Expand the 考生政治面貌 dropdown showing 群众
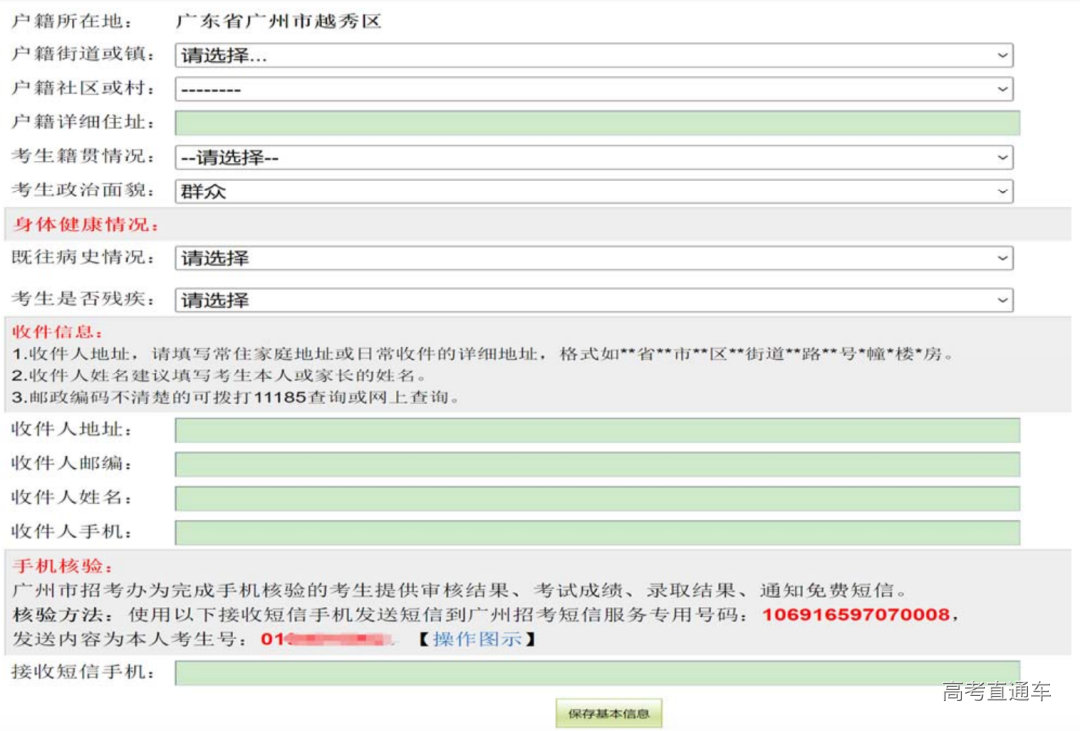Screen dimensions: 1080x731 pos(593,191)
